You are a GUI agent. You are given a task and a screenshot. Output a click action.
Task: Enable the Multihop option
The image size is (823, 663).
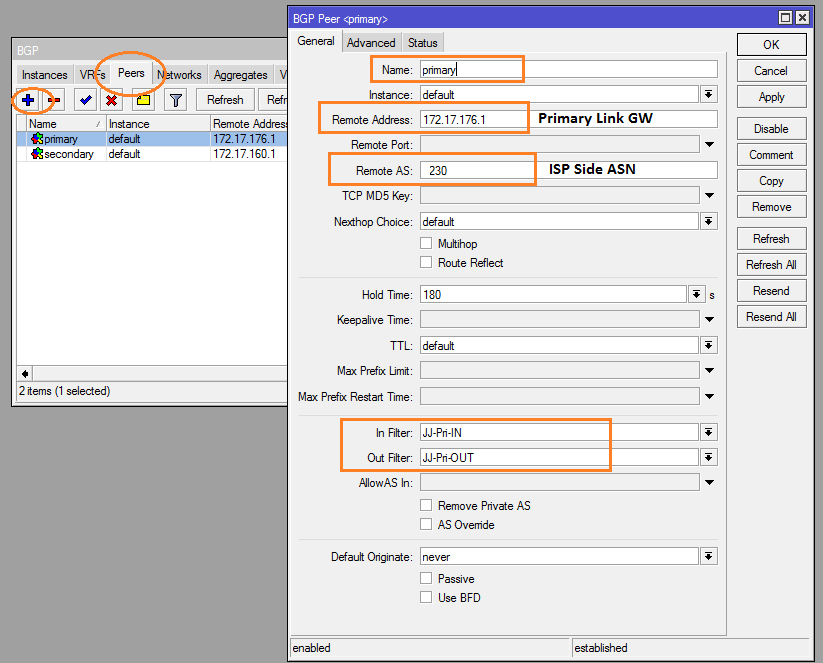426,243
